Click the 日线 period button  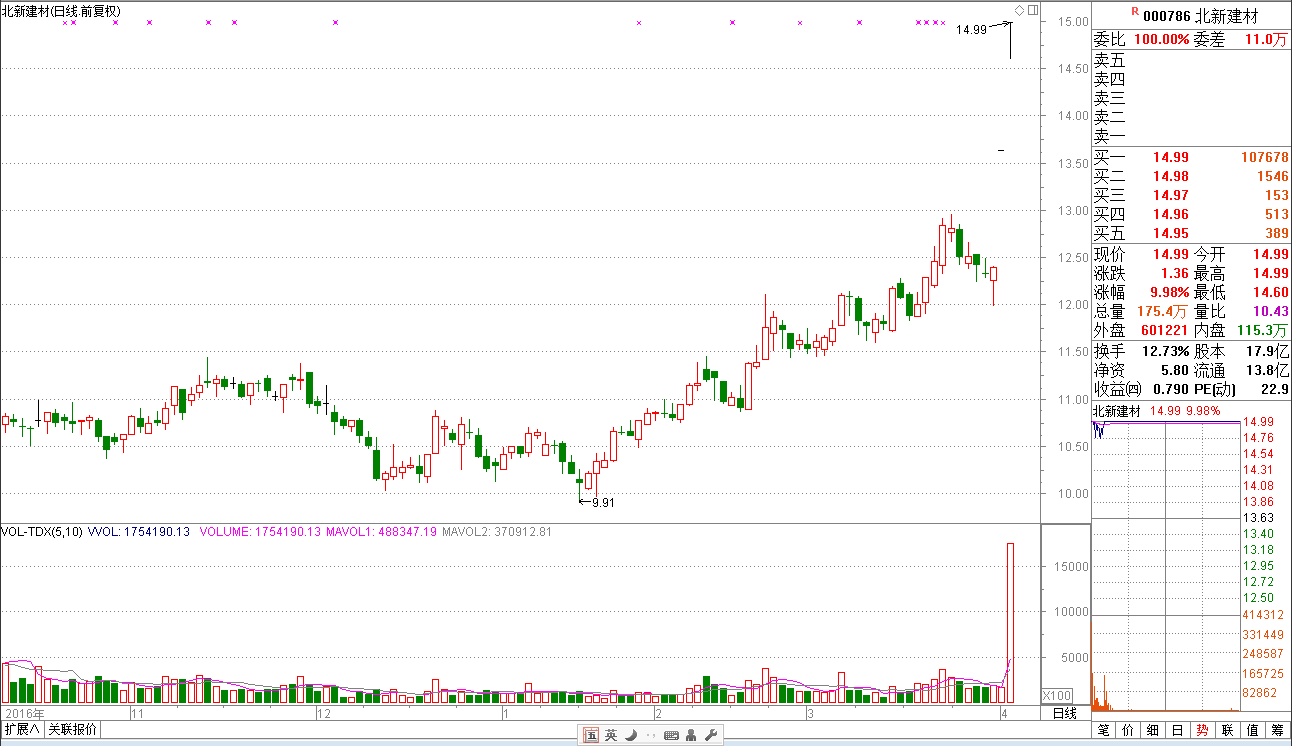coord(1065,713)
